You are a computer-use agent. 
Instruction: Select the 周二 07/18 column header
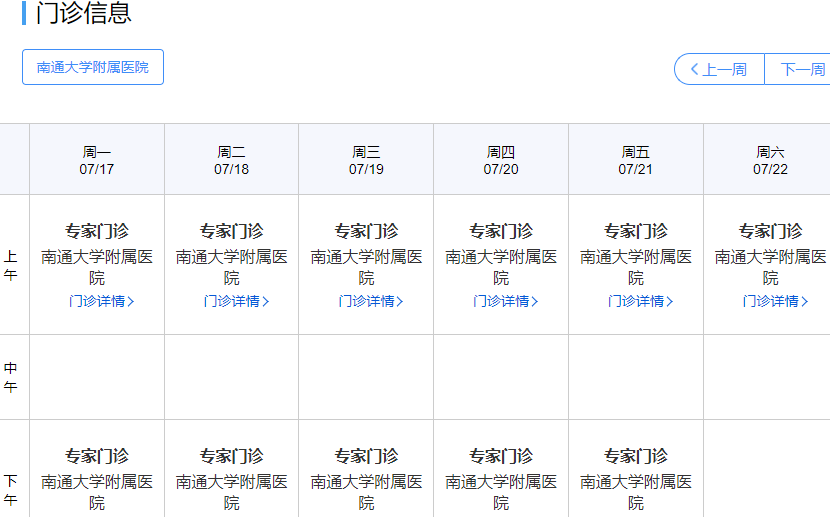pyautogui.click(x=232, y=160)
